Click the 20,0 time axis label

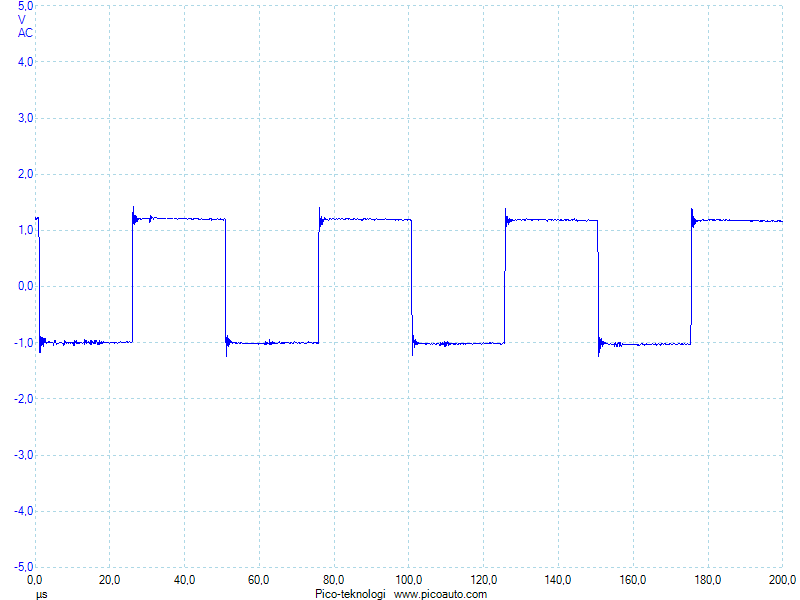click(109, 581)
